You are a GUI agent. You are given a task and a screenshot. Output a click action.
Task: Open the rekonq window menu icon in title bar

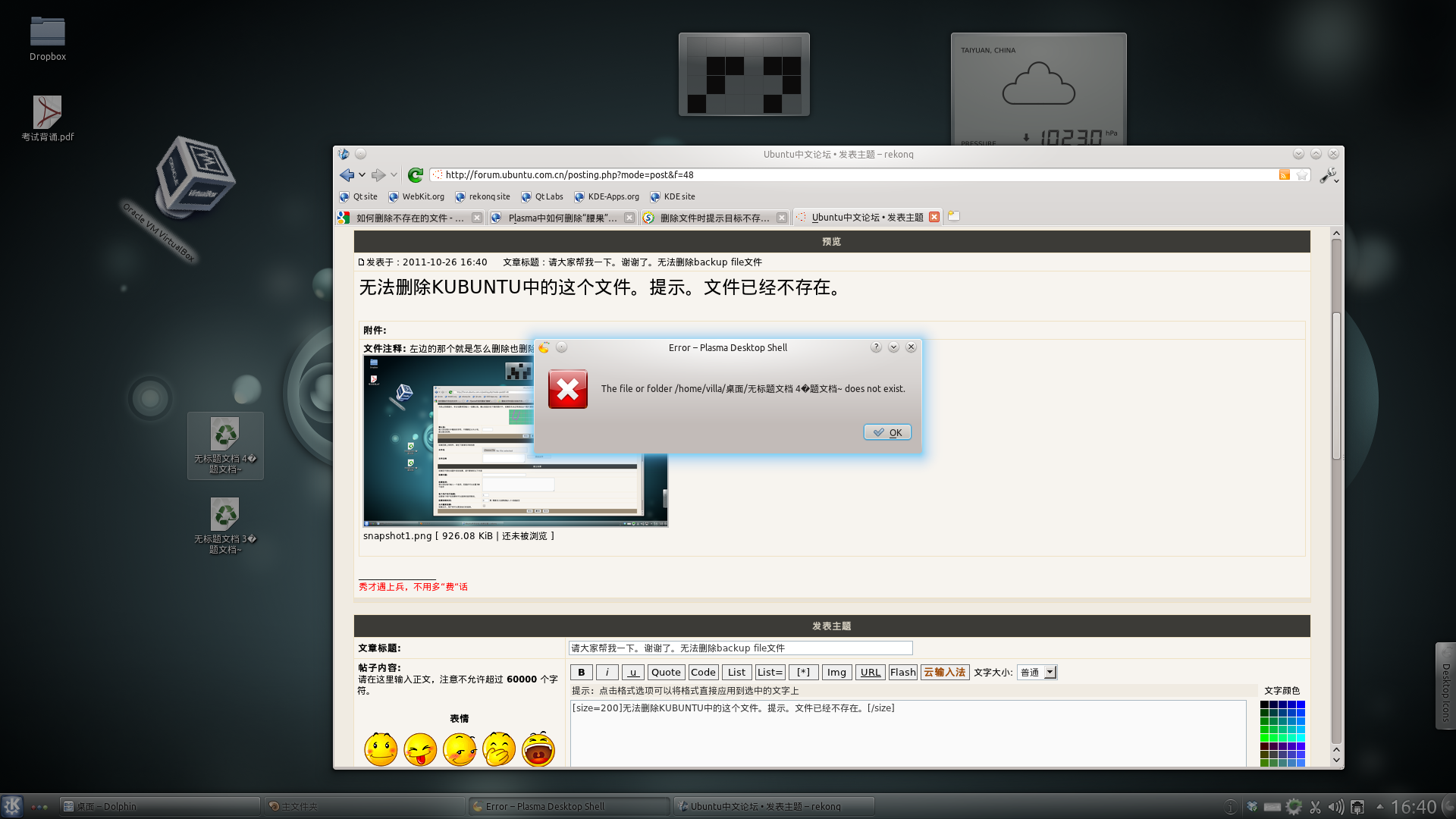344,154
